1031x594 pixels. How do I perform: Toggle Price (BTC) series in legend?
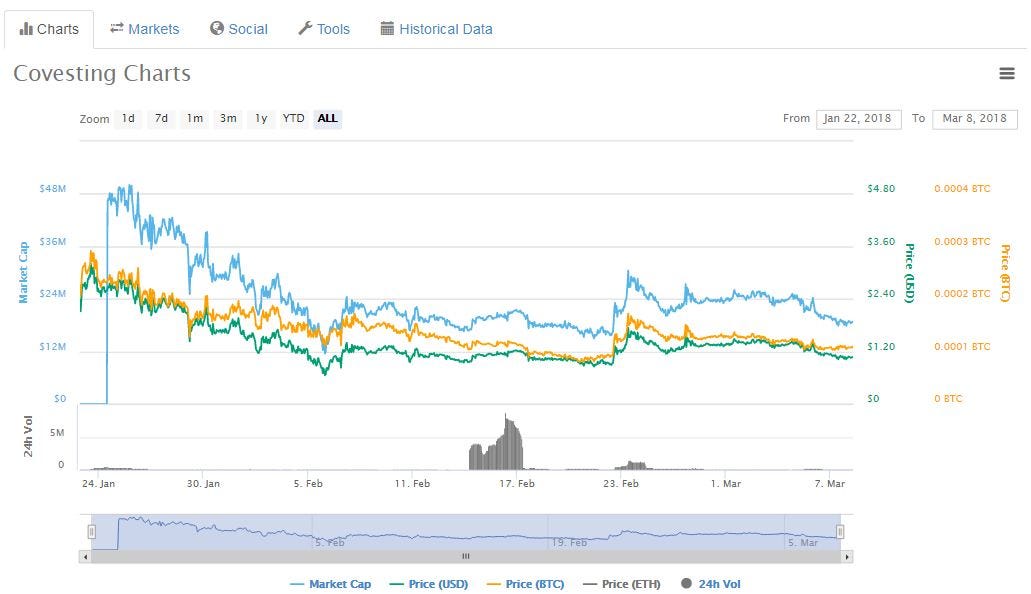tap(525, 584)
